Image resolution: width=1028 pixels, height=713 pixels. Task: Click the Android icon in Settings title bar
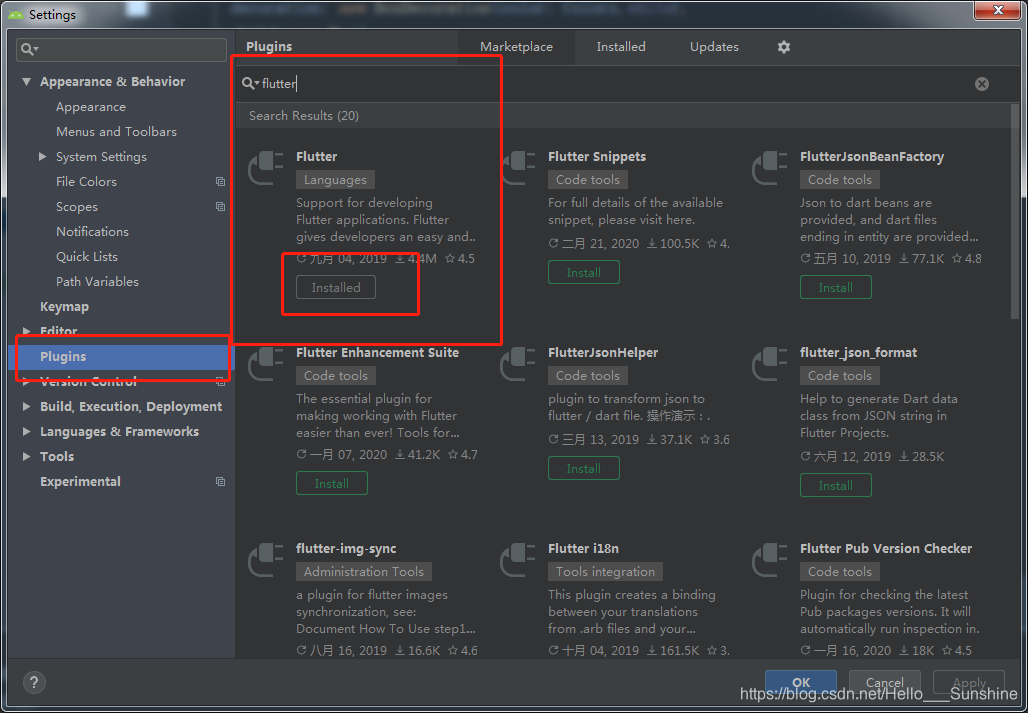pyautogui.click(x=16, y=14)
